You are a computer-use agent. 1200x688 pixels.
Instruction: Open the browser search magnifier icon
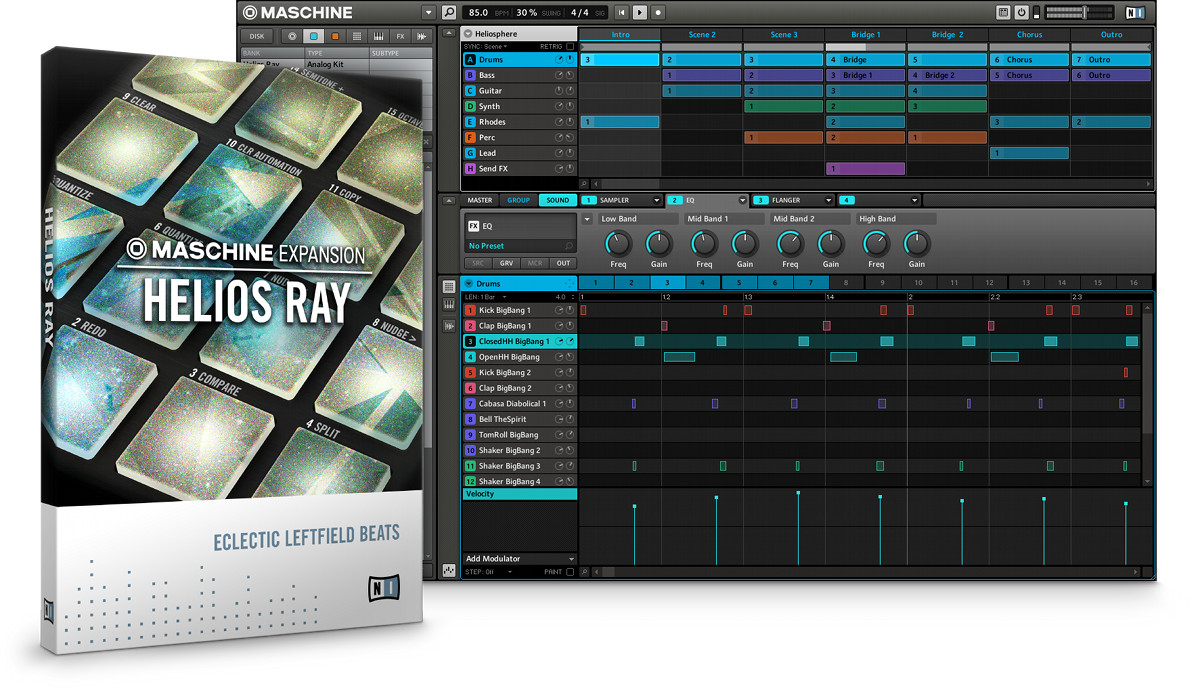449,13
